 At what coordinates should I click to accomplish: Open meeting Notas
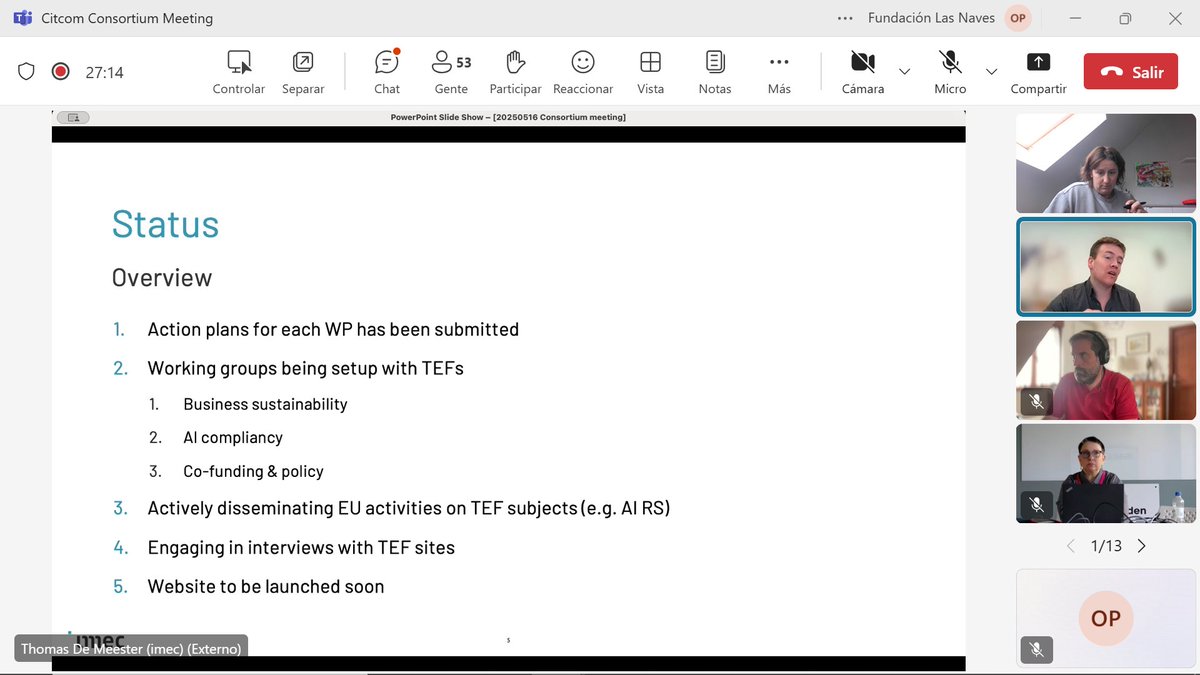click(x=715, y=72)
